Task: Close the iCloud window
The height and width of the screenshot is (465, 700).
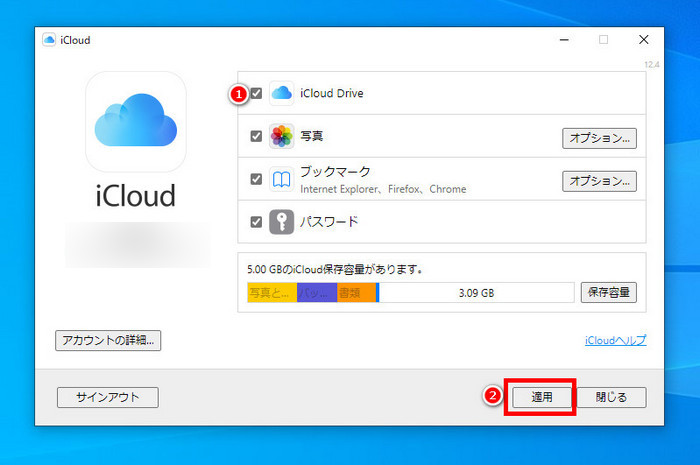Action: 643,40
